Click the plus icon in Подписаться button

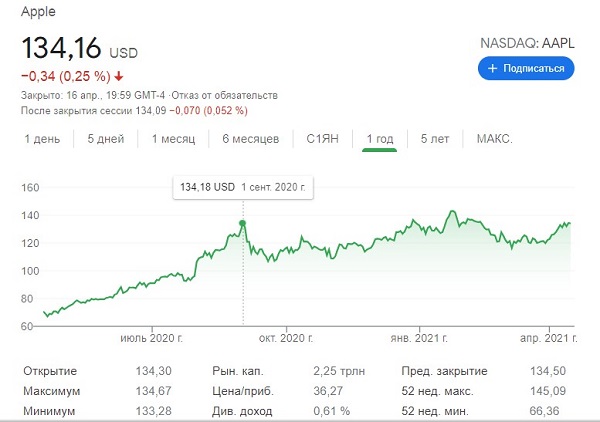pyautogui.click(x=492, y=68)
